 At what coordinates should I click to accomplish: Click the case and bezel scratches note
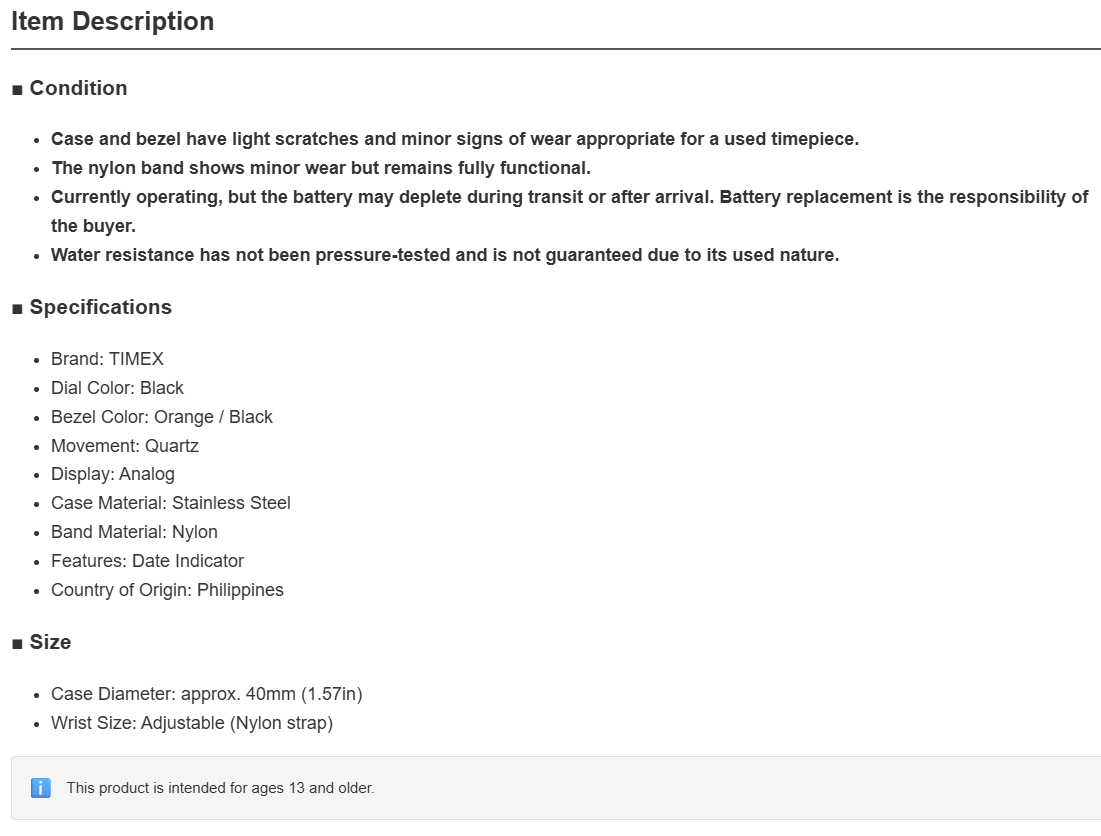(455, 138)
